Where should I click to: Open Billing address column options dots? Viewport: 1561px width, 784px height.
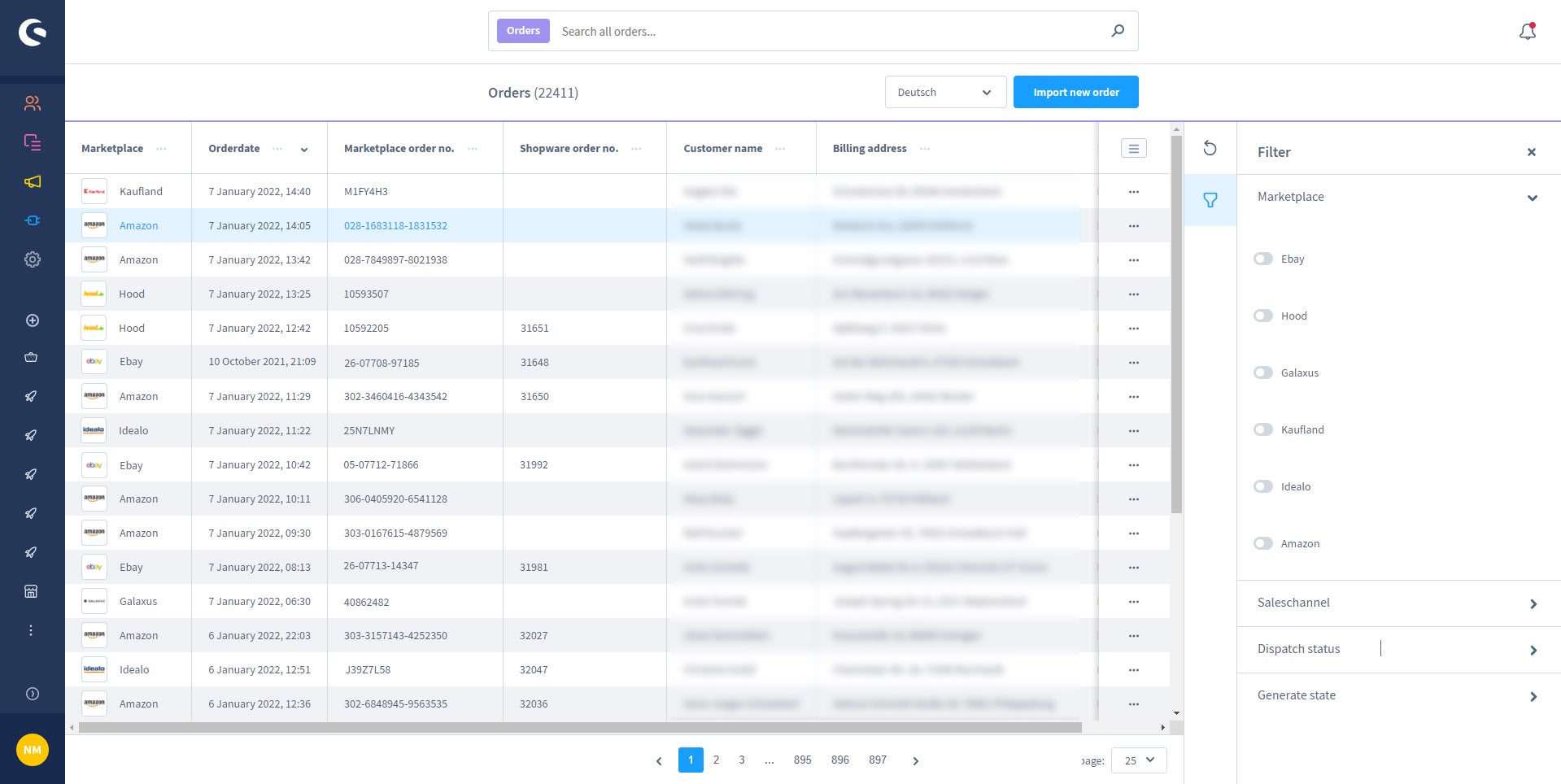925,148
